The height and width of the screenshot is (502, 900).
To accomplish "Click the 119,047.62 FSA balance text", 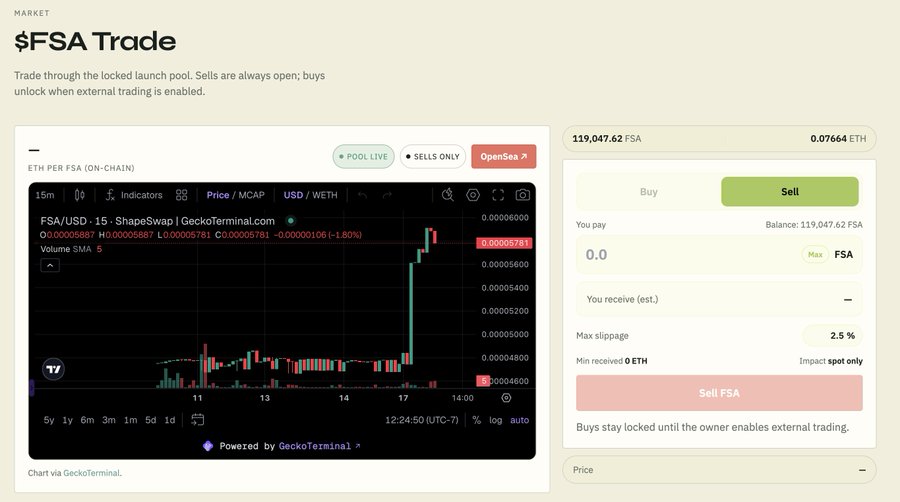I will 607,139.
